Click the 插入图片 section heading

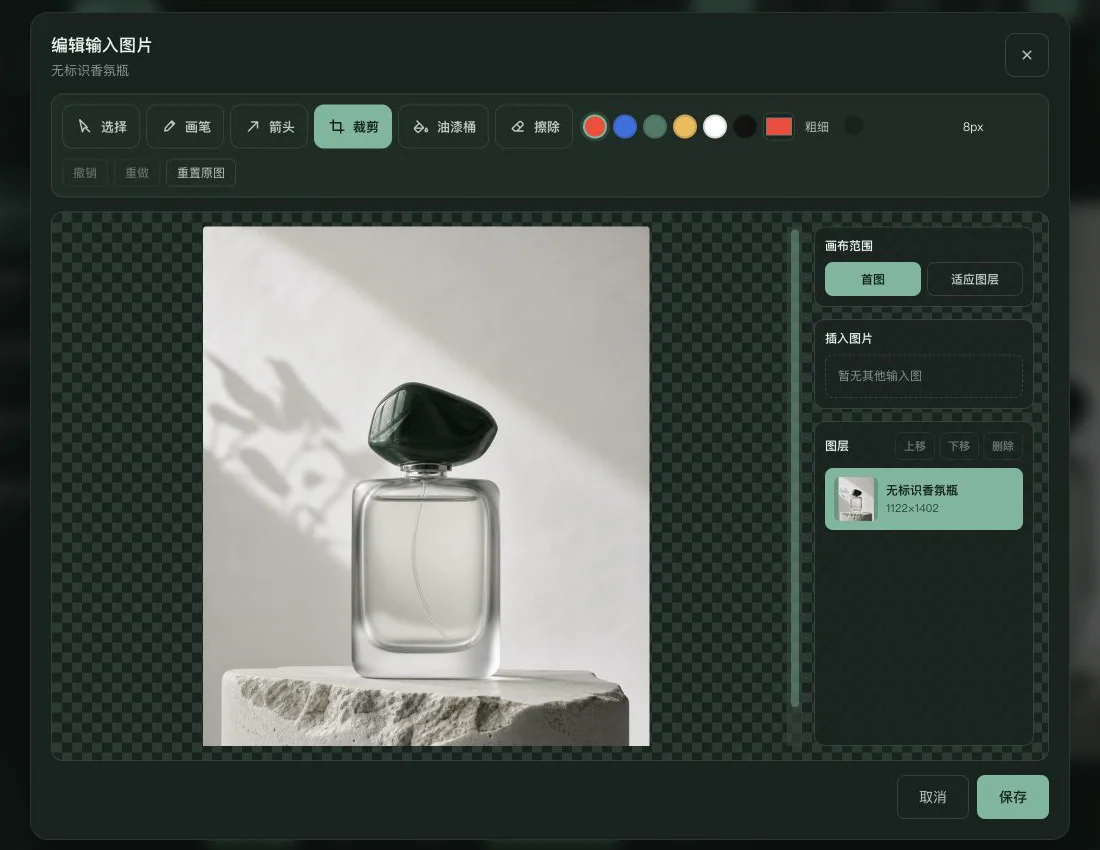pyautogui.click(x=849, y=338)
